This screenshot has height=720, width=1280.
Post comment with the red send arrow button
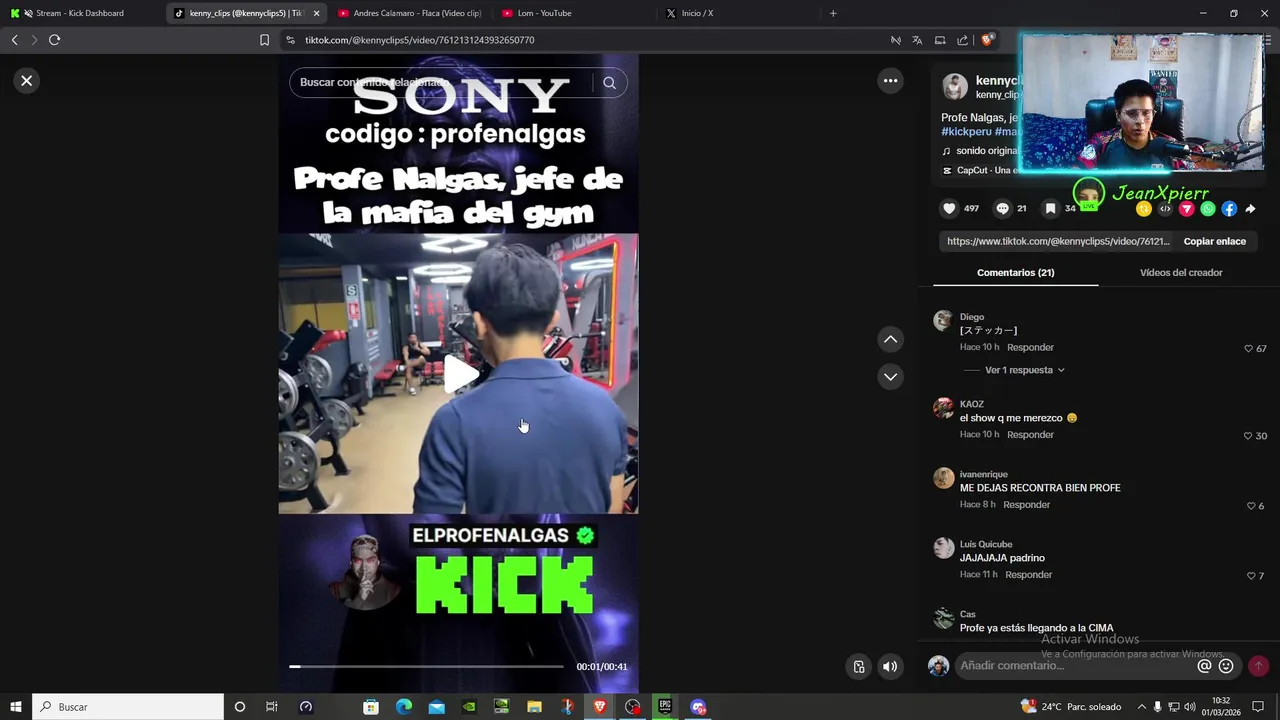click(x=1258, y=666)
